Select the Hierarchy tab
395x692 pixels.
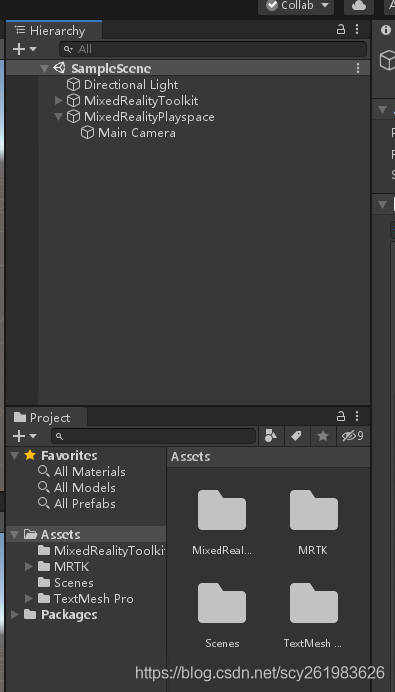[54, 30]
